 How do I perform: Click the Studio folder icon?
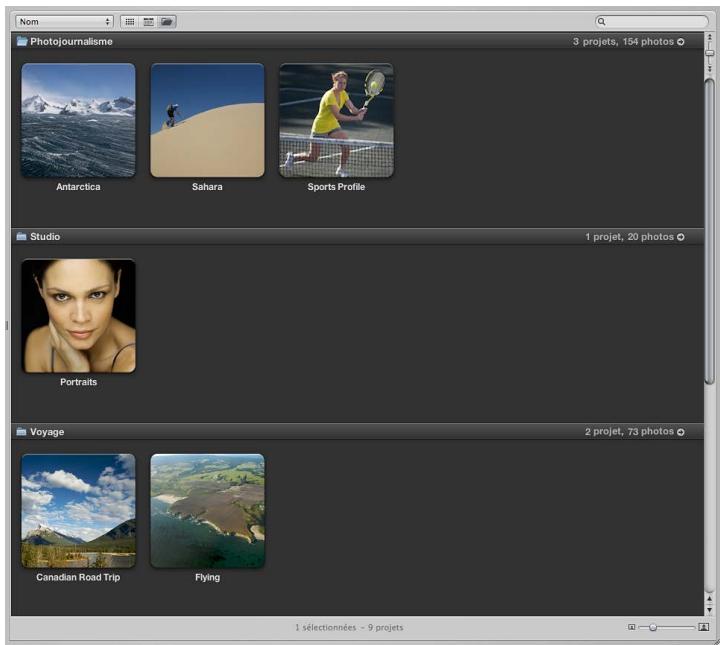(22, 236)
